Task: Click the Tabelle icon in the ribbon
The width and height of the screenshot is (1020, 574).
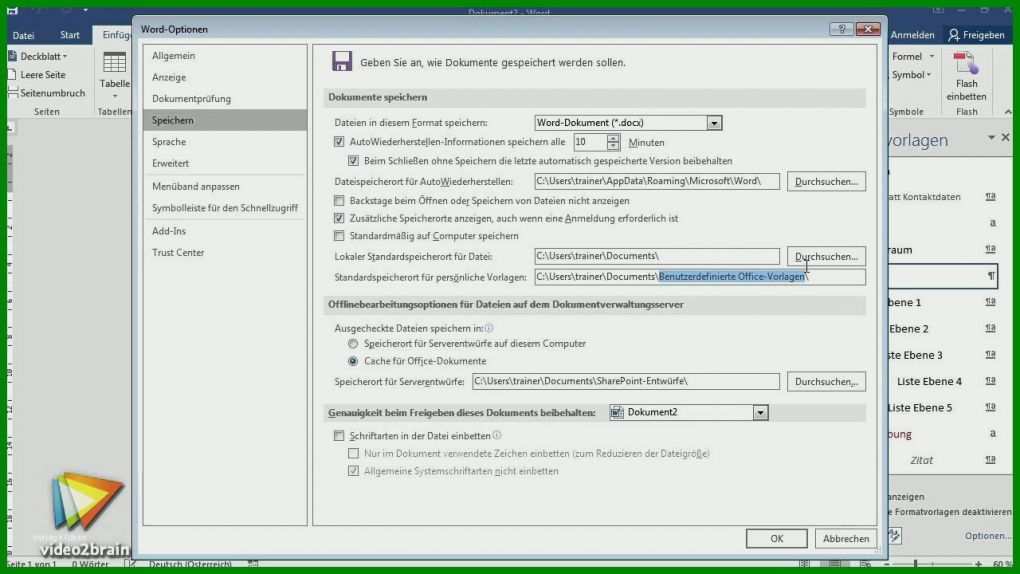Action: (114, 62)
